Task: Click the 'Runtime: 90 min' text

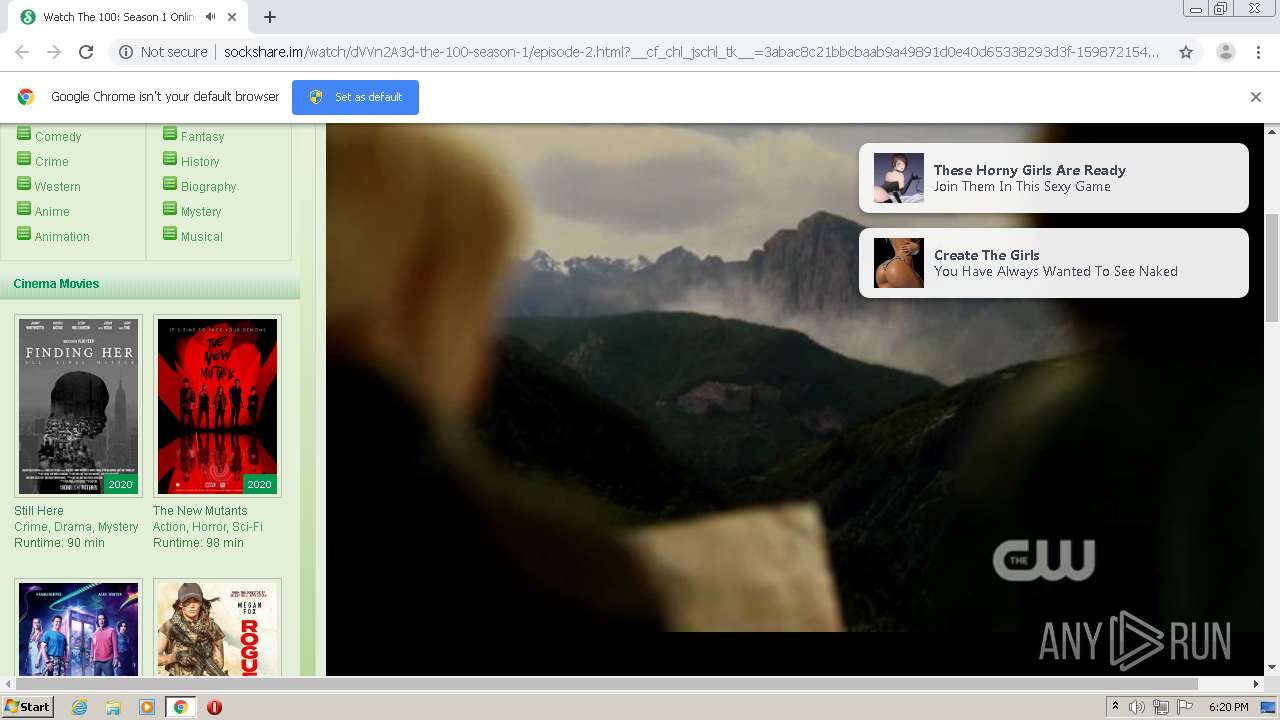Action: (x=59, y=543)
